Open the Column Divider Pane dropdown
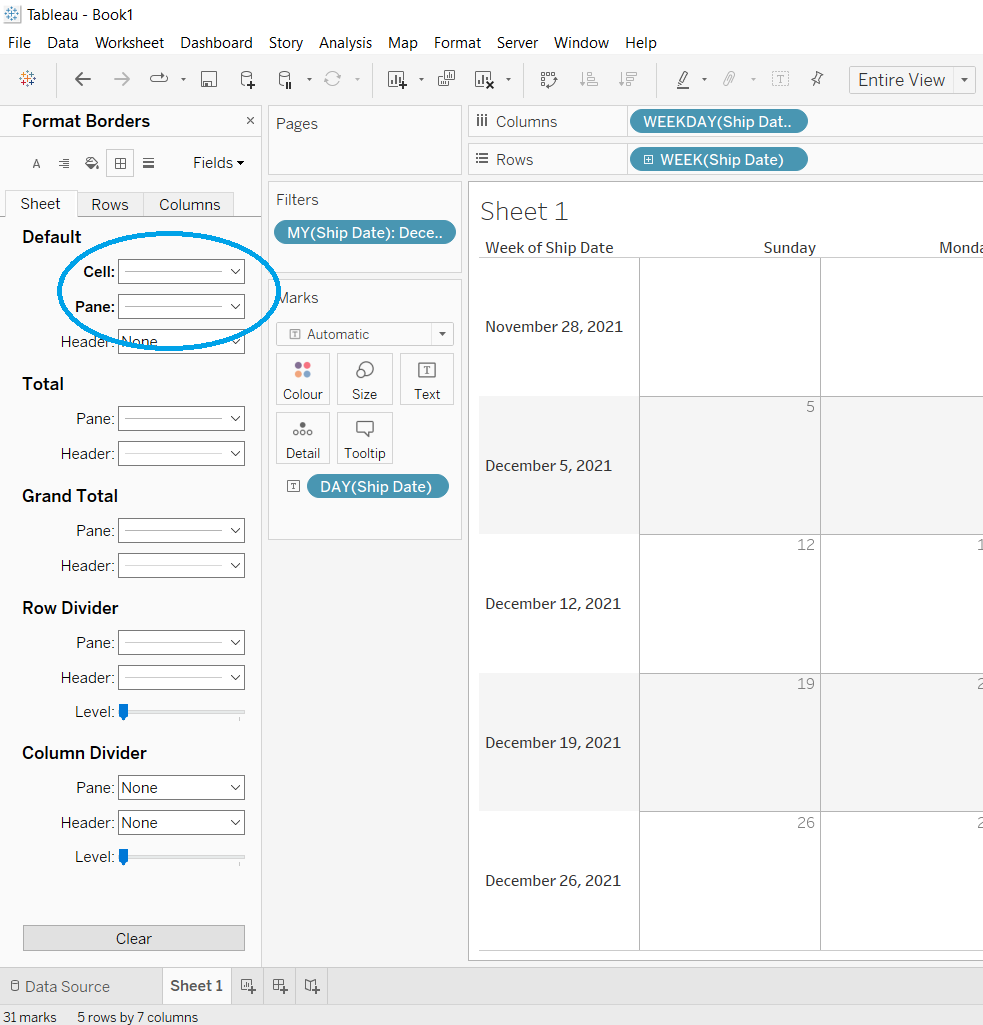This screenshot has width=983, height=1025. click(x=181, y=787)
